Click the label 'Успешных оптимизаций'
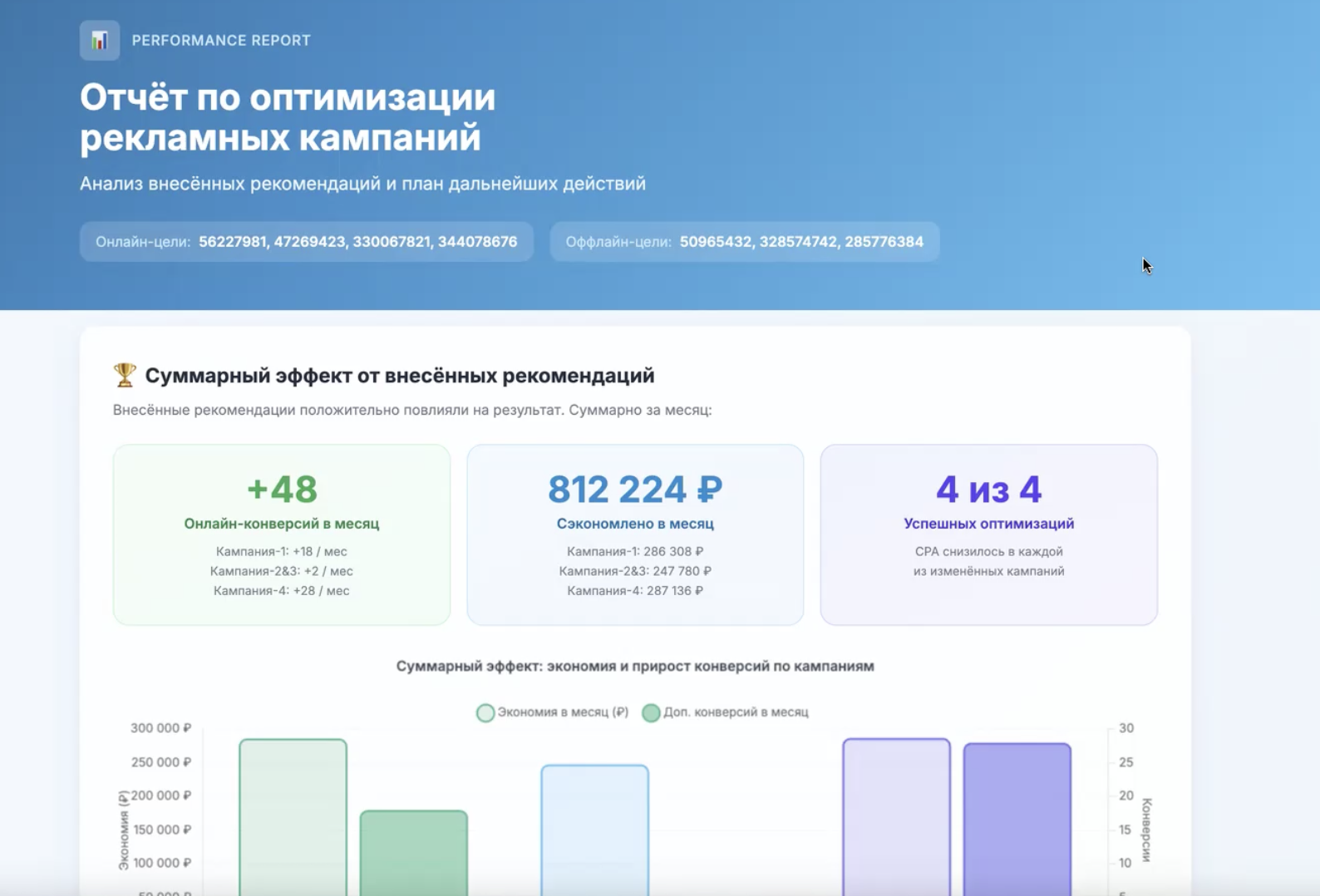 (989, 524)
